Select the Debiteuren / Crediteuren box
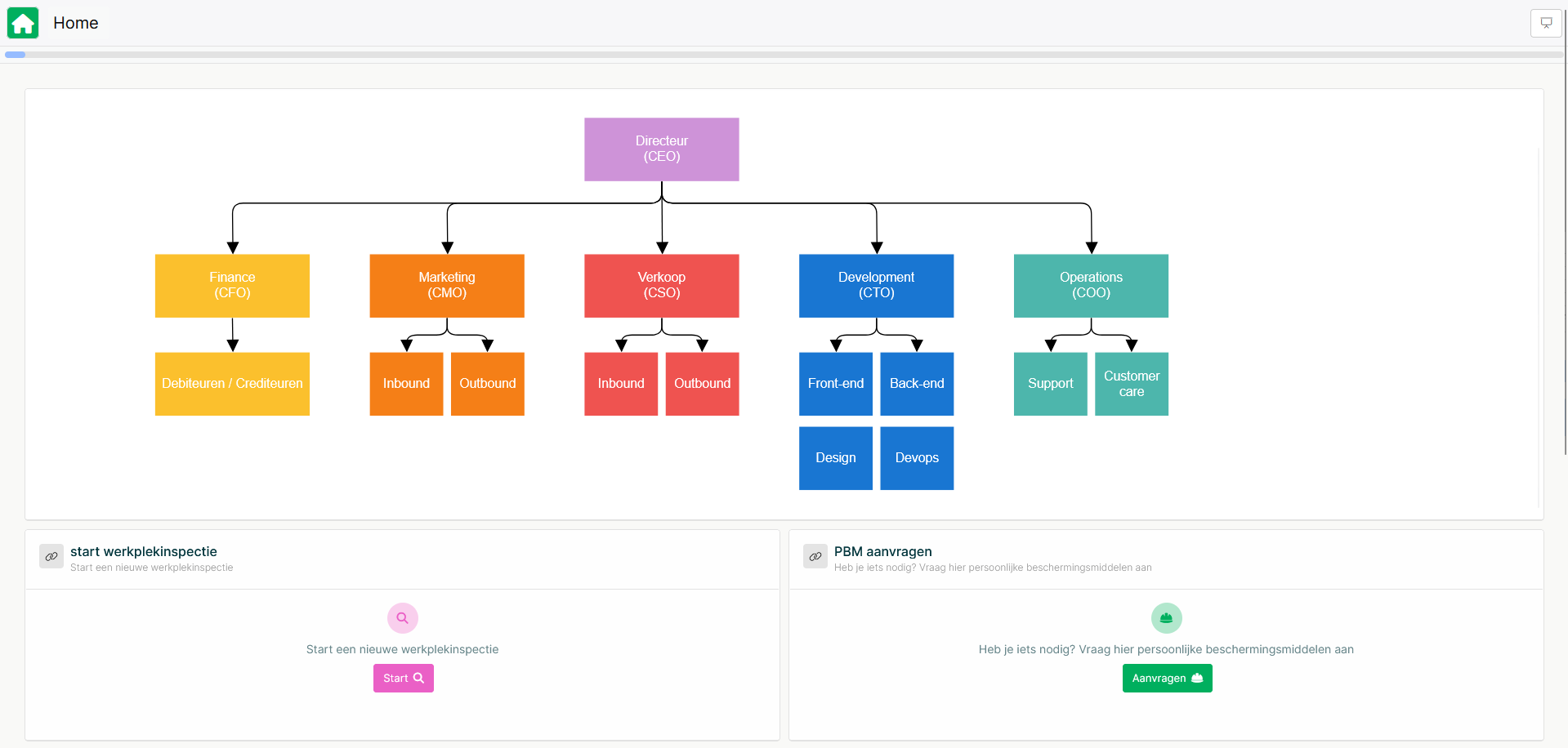The height and width of the screenshot is (748, 1568). point(232,384)
